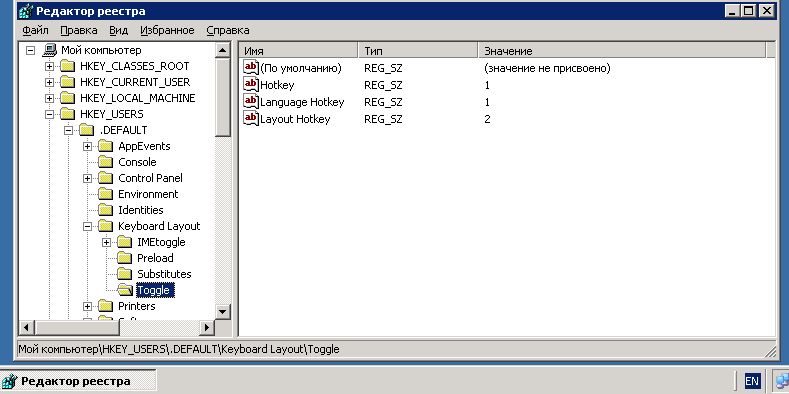Select the Substitutes key label
789x394 pixels.
click(164, 274)
